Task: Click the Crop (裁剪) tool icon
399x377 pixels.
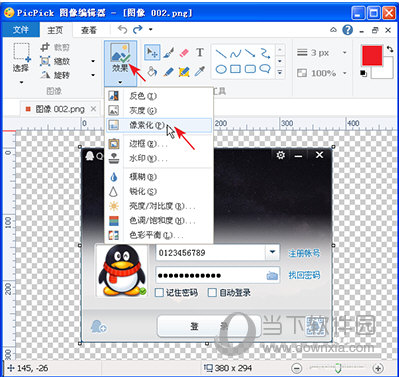Action: click(45, 47)
